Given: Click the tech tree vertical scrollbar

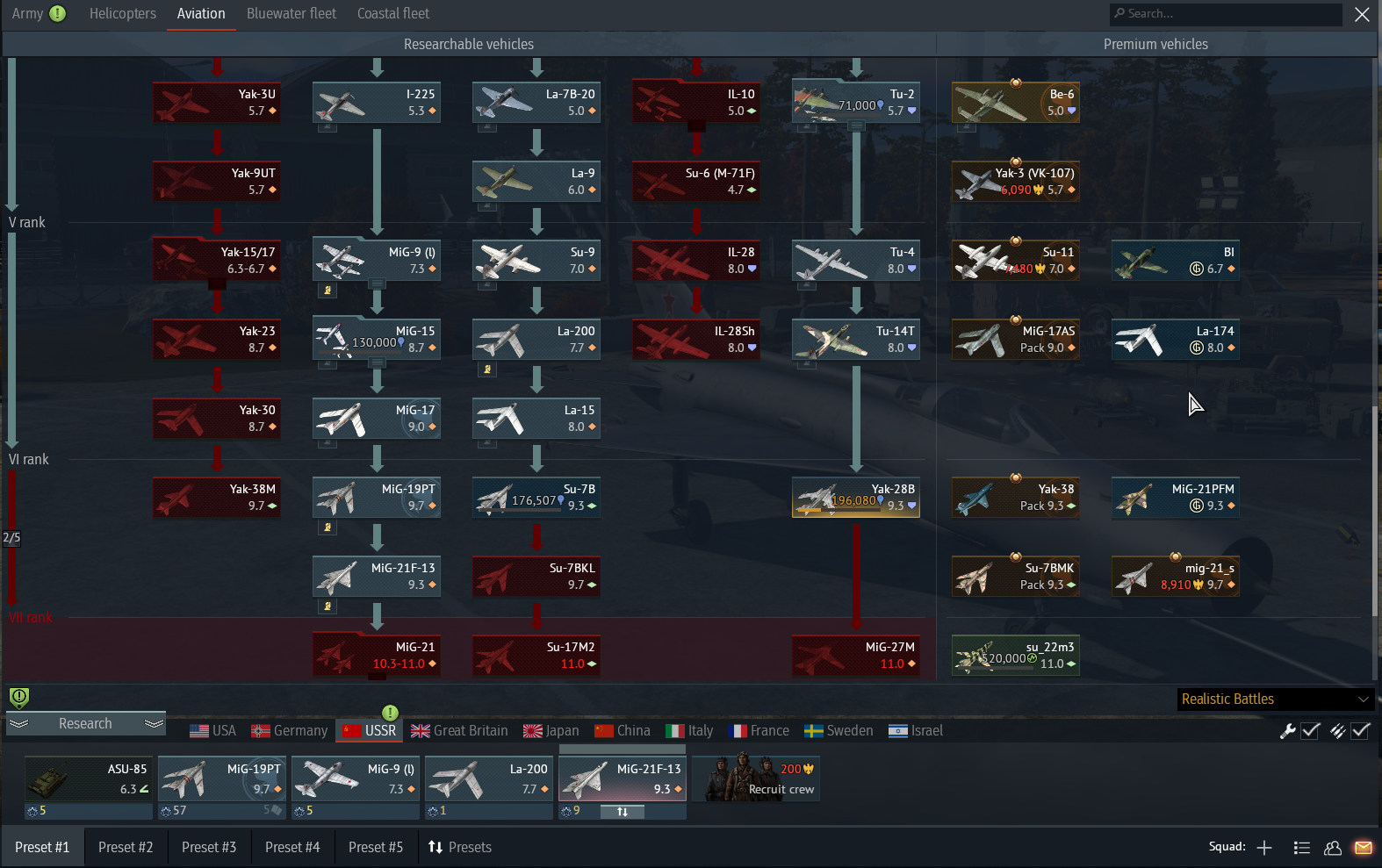Looking at the screenshot, I should tap(1375, 511).
